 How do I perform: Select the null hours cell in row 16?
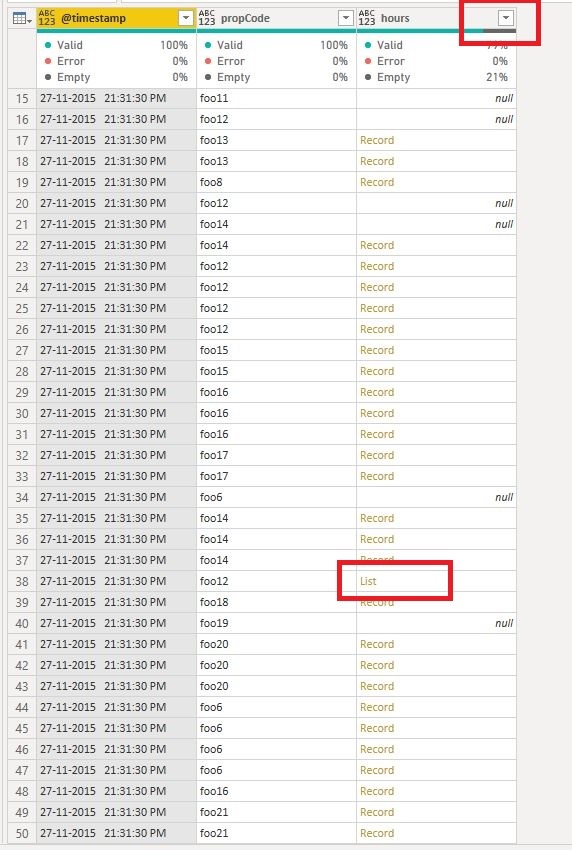(436, 119)
